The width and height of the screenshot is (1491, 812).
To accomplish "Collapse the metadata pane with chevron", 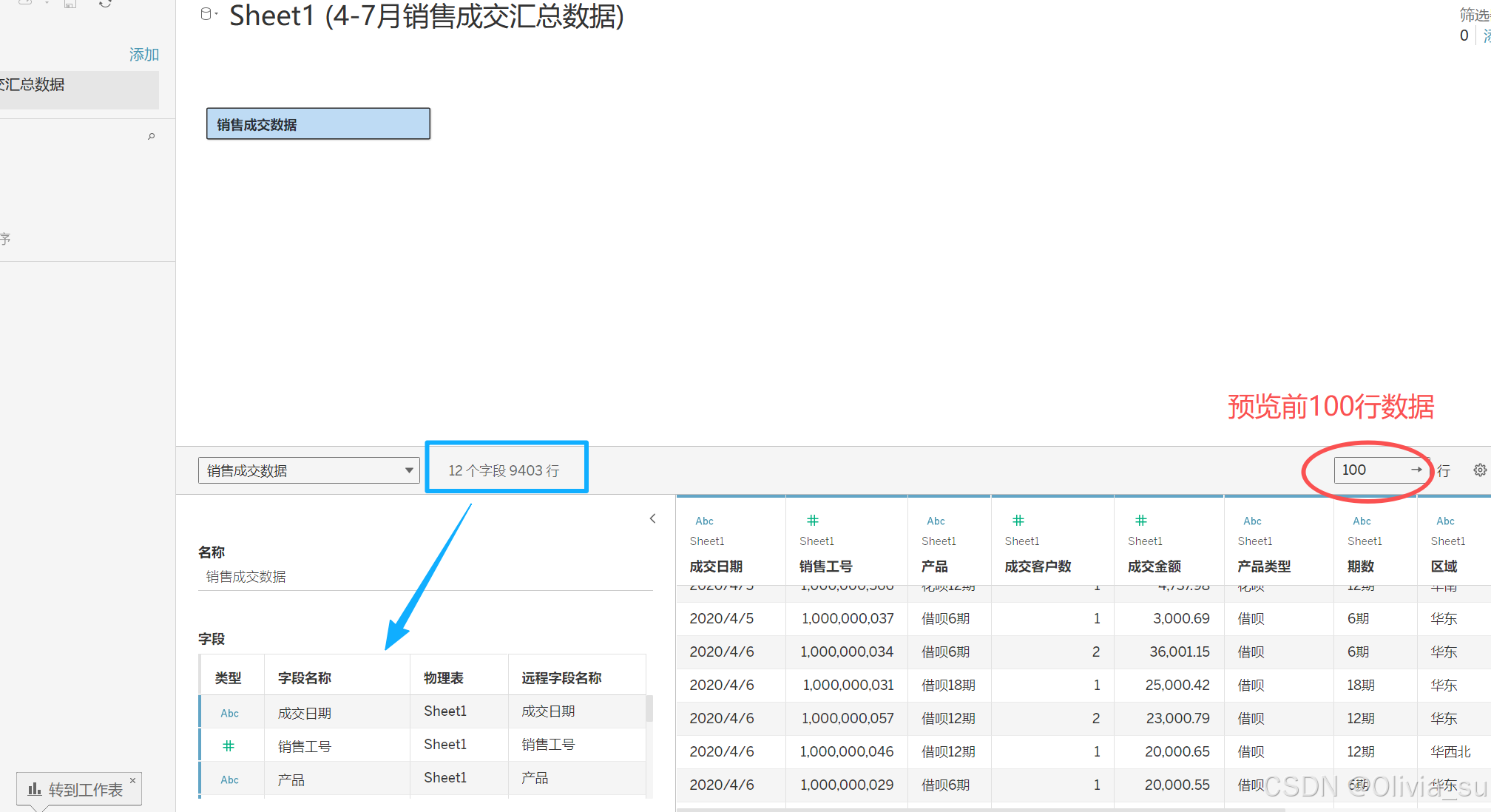I will 652,518.
